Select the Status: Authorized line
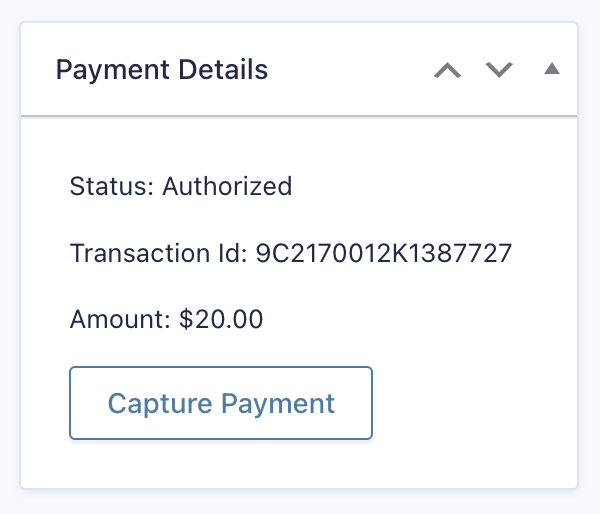 point(180,186)
